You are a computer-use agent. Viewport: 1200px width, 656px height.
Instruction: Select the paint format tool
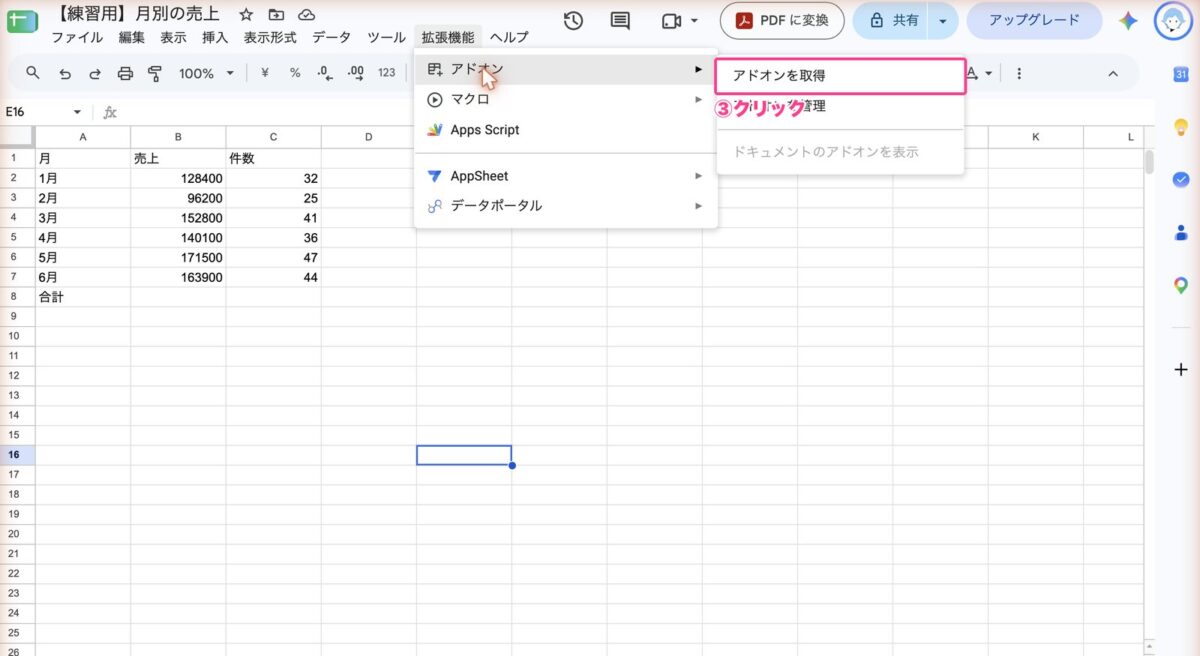[x=155, y=73]
